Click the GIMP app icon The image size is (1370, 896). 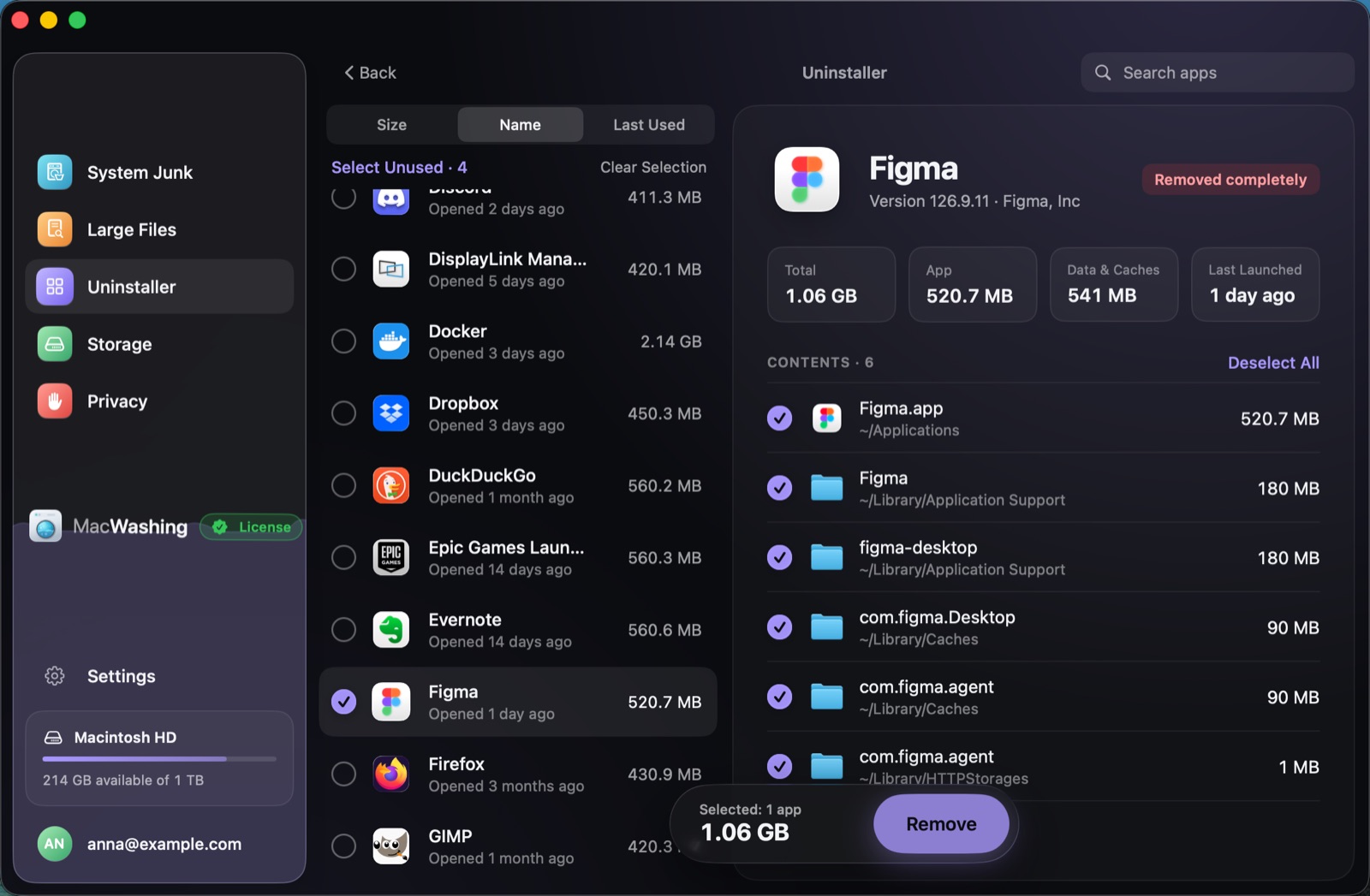[x=391, y=846]
